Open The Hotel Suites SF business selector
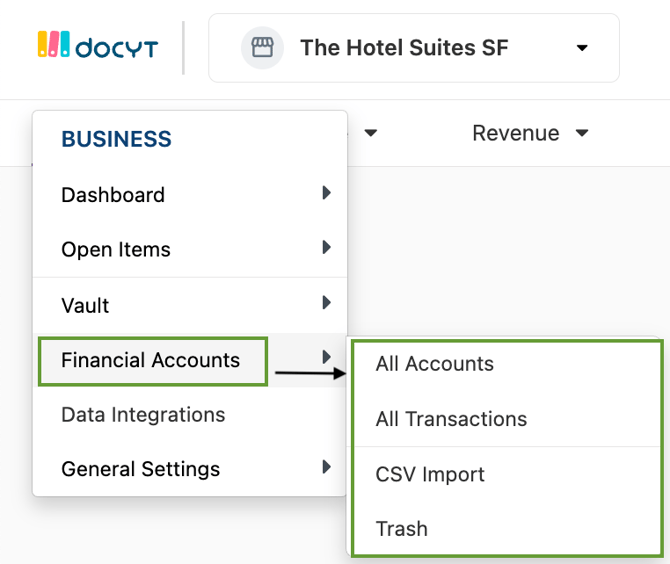 (x=414, y=47)
